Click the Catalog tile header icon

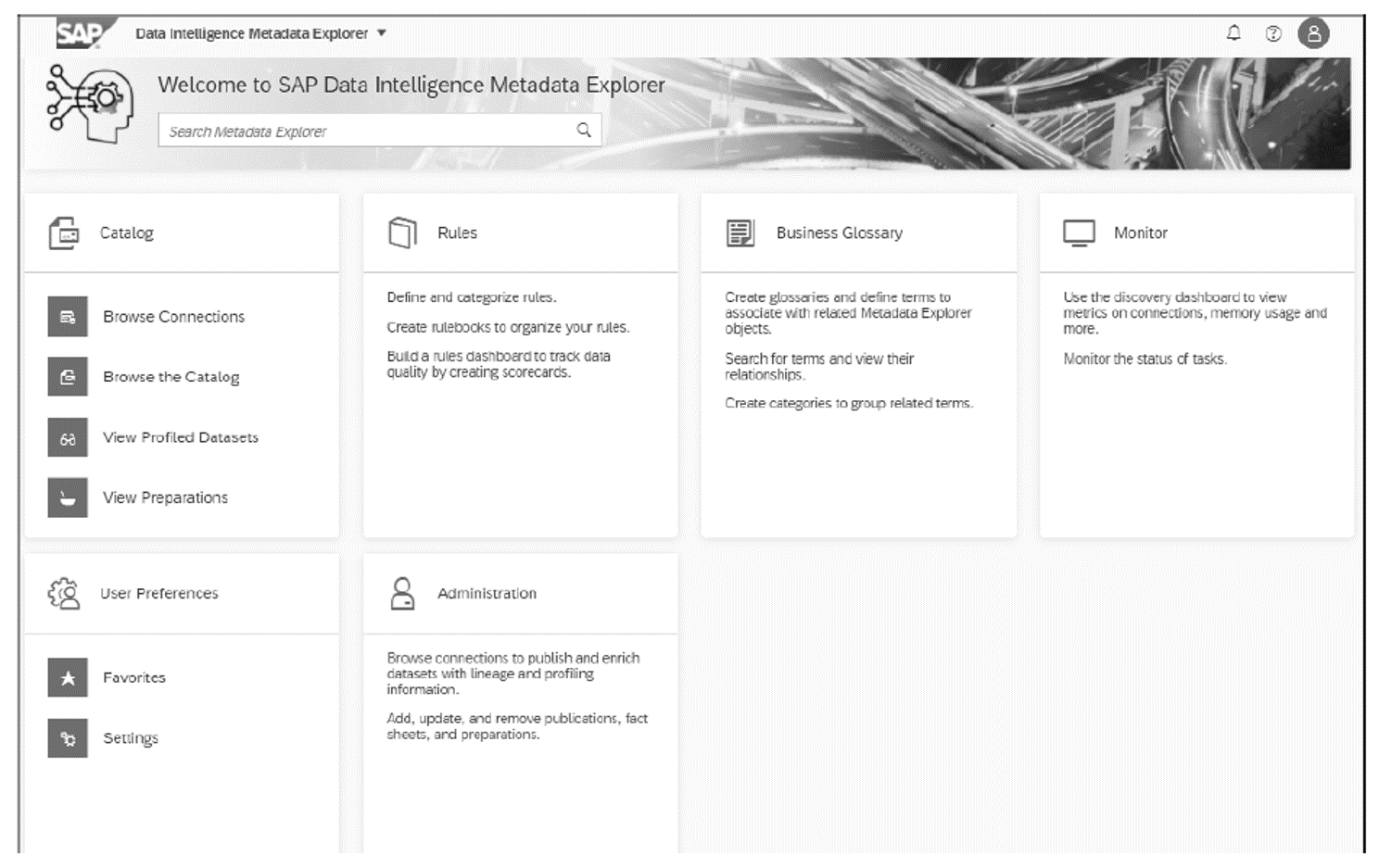64,233
